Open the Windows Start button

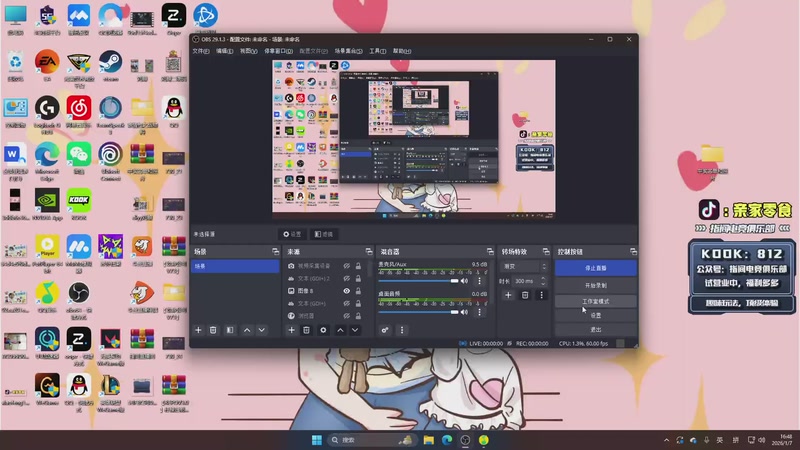tap(316, 440)
